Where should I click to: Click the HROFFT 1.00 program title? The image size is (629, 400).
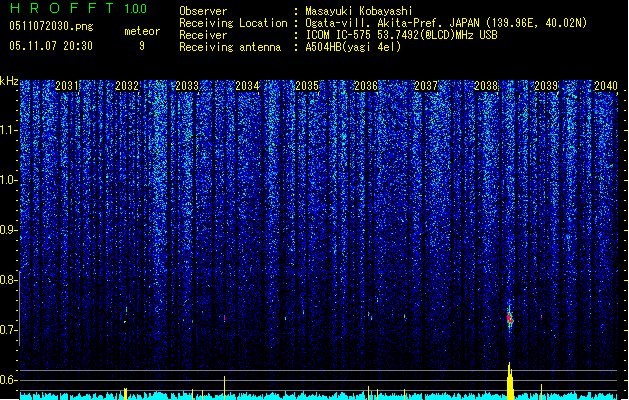point(78,8)
